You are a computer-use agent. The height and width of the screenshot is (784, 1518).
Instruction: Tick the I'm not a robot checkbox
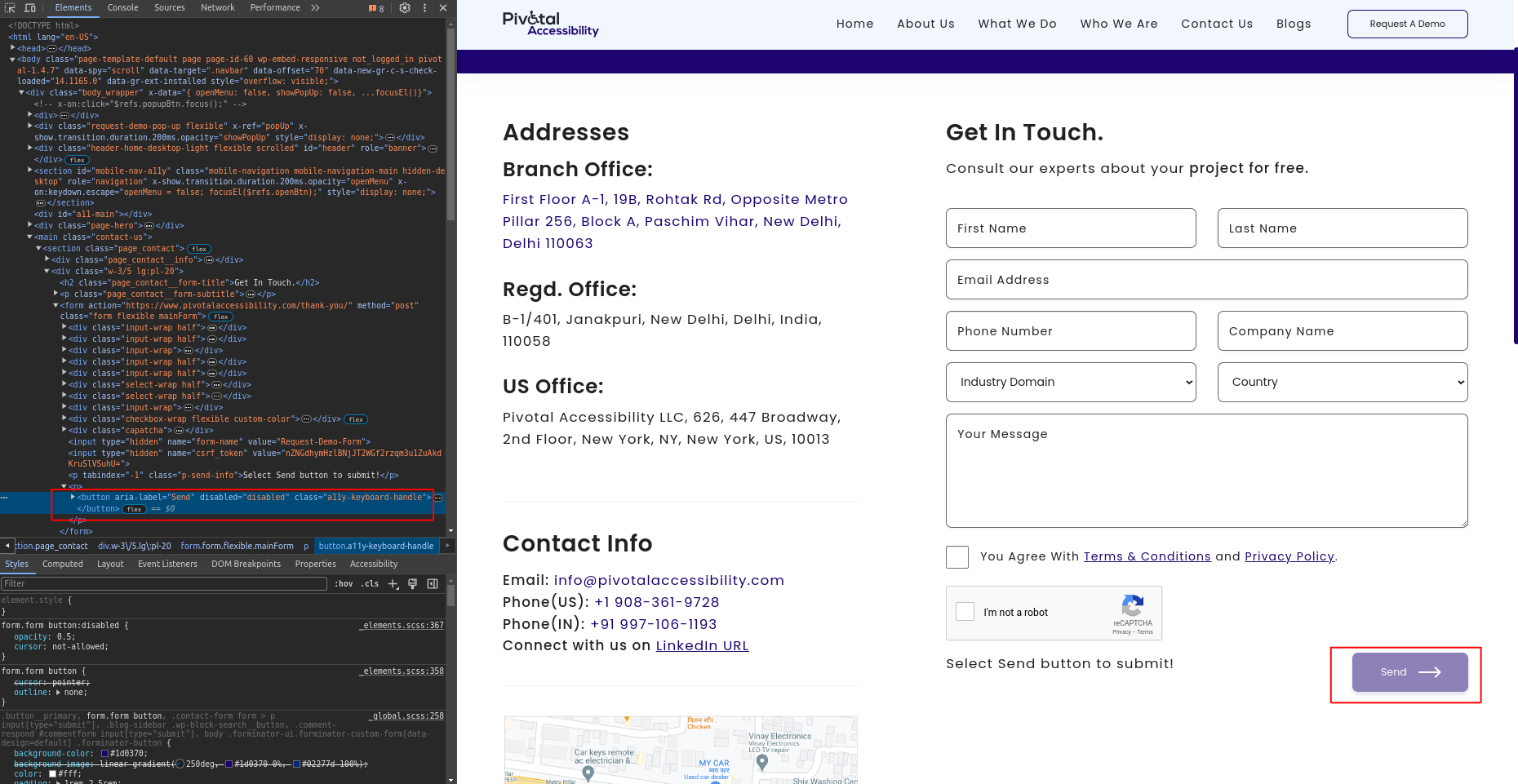pyautogui.click(x=965, y=612)
